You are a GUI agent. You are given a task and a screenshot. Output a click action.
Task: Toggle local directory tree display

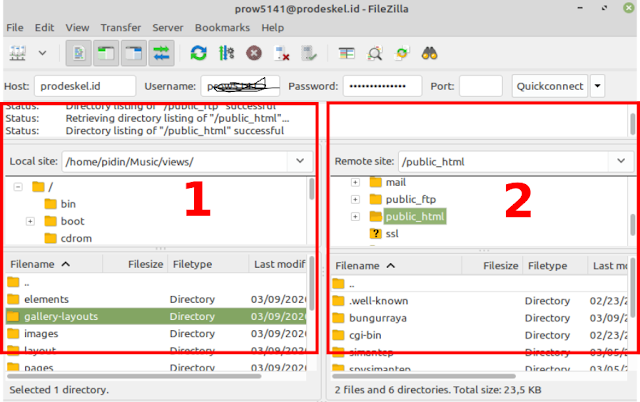[106, 53]
